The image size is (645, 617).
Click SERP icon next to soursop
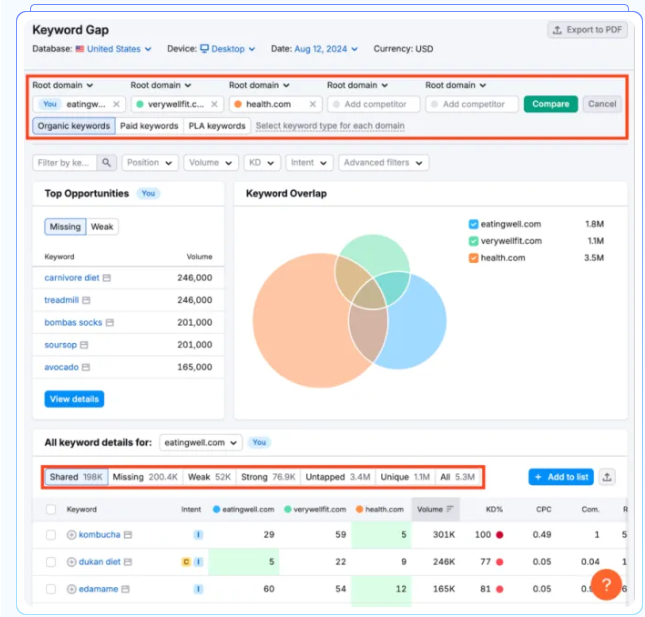coord(84,345)
